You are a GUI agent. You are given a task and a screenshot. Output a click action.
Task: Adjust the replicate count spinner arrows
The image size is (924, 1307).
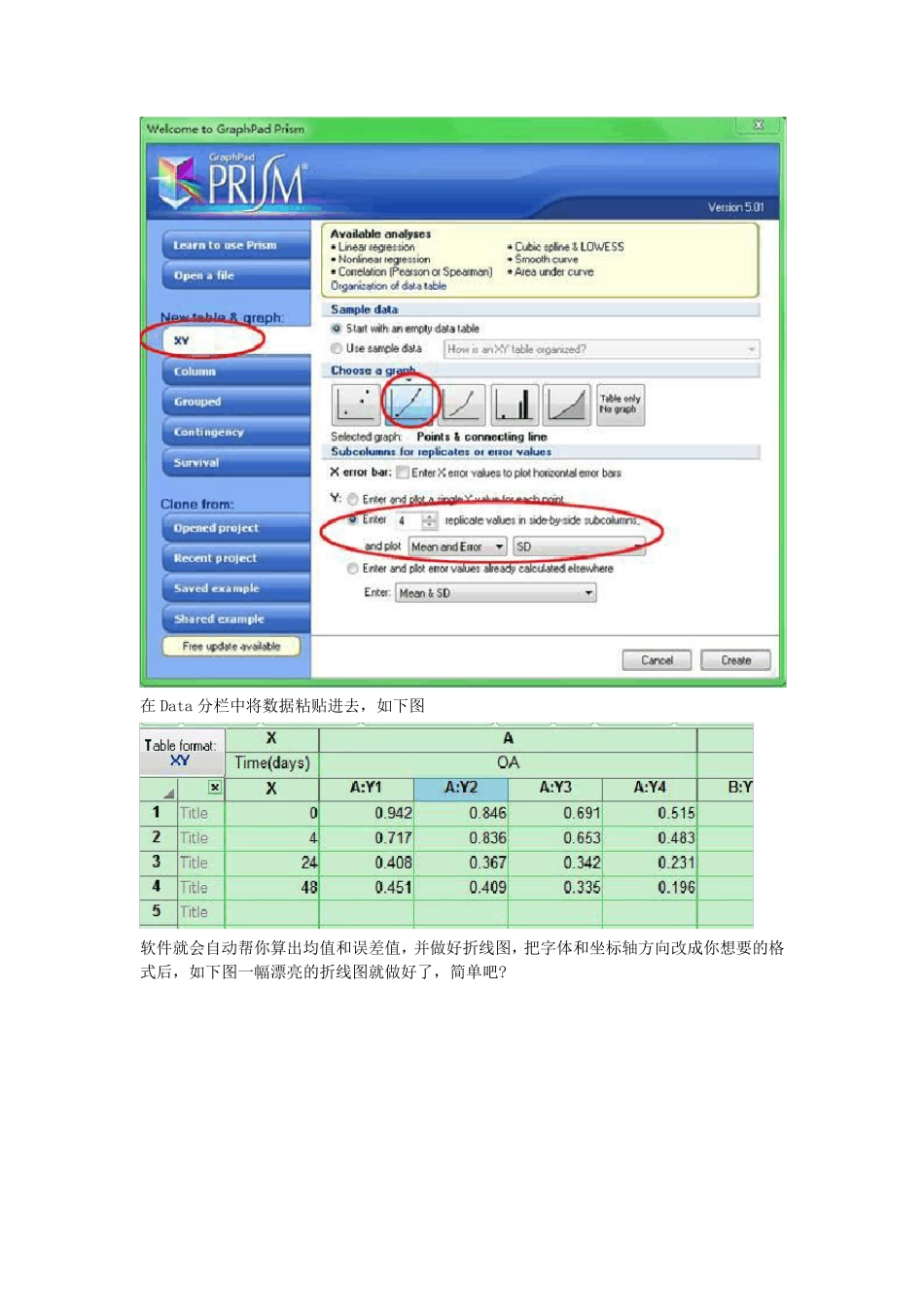click(x=430, y=521)
